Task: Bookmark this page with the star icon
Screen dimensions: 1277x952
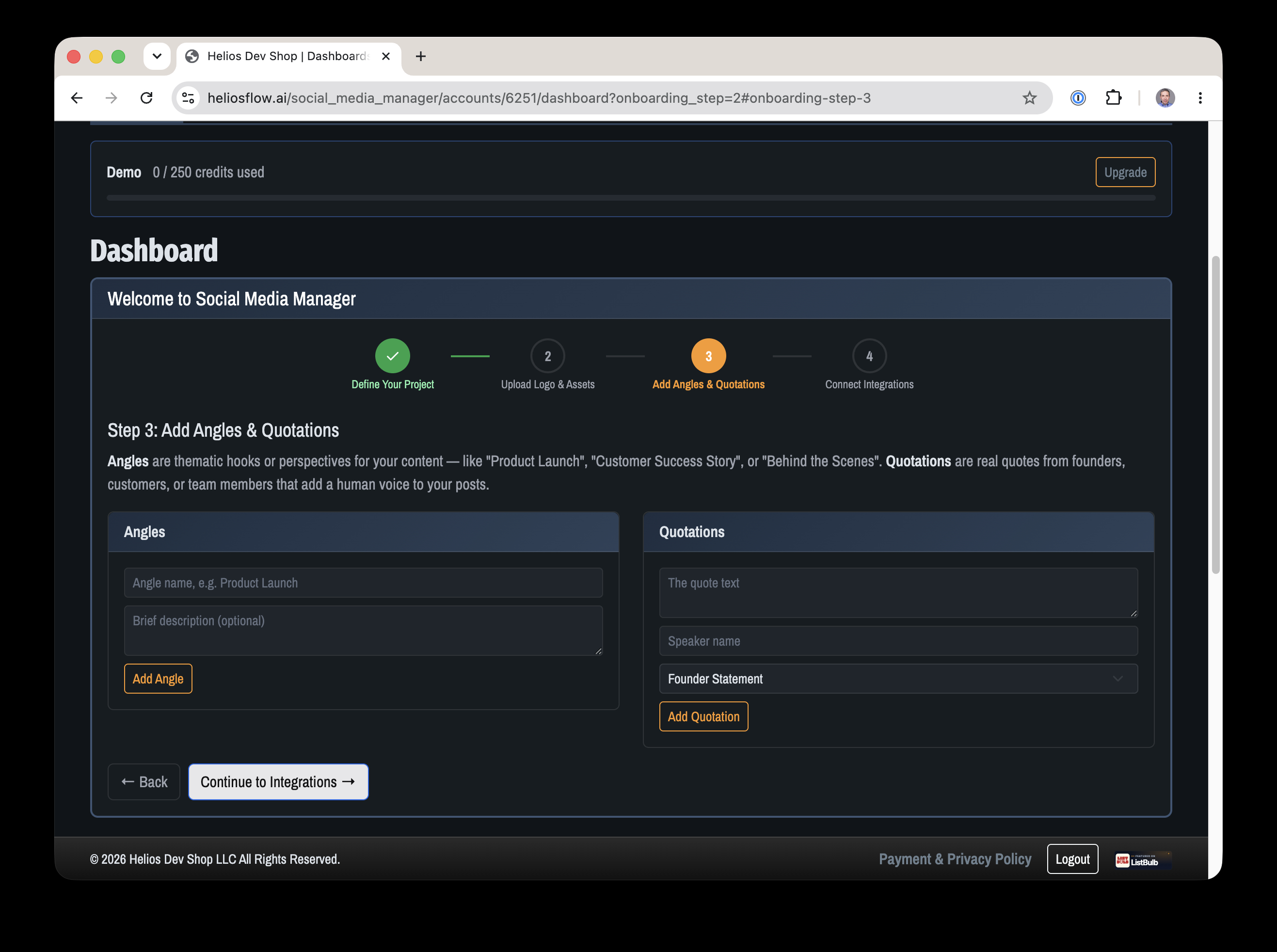Action: coord(1029,98)
